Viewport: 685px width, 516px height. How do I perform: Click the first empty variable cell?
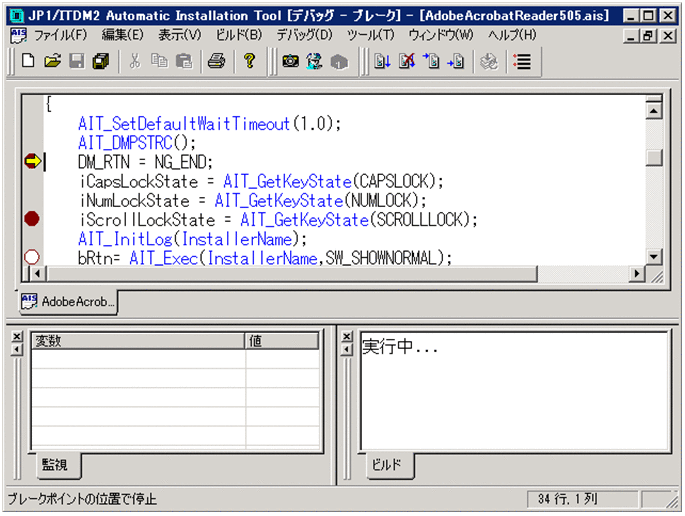(138, 359)
